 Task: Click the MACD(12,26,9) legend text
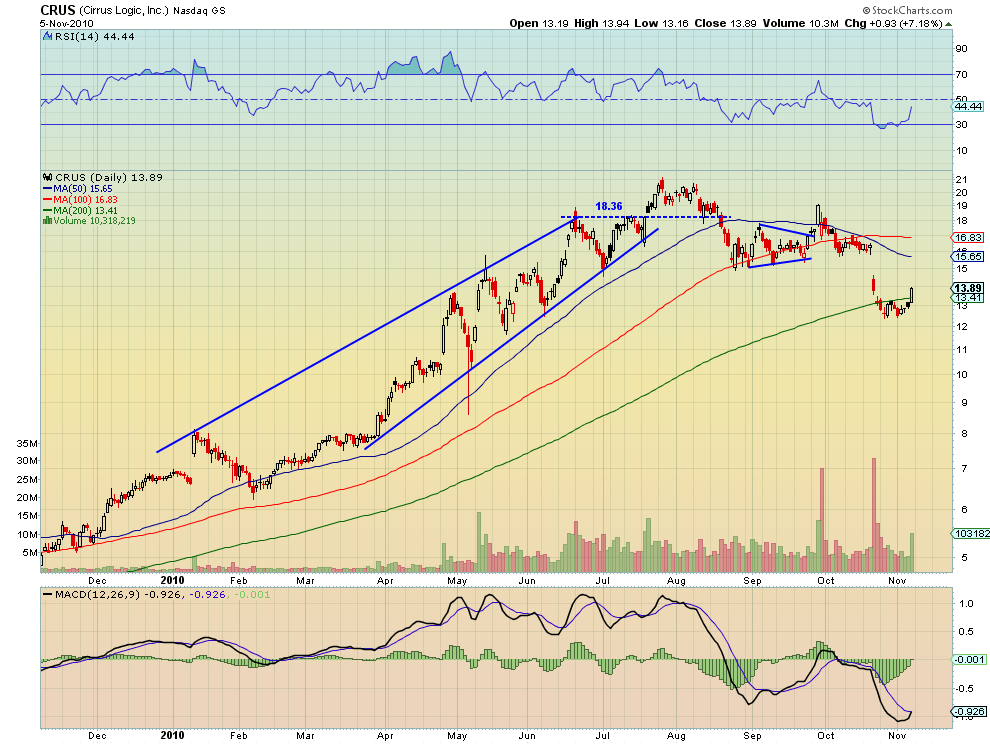(x=98, y=594)
